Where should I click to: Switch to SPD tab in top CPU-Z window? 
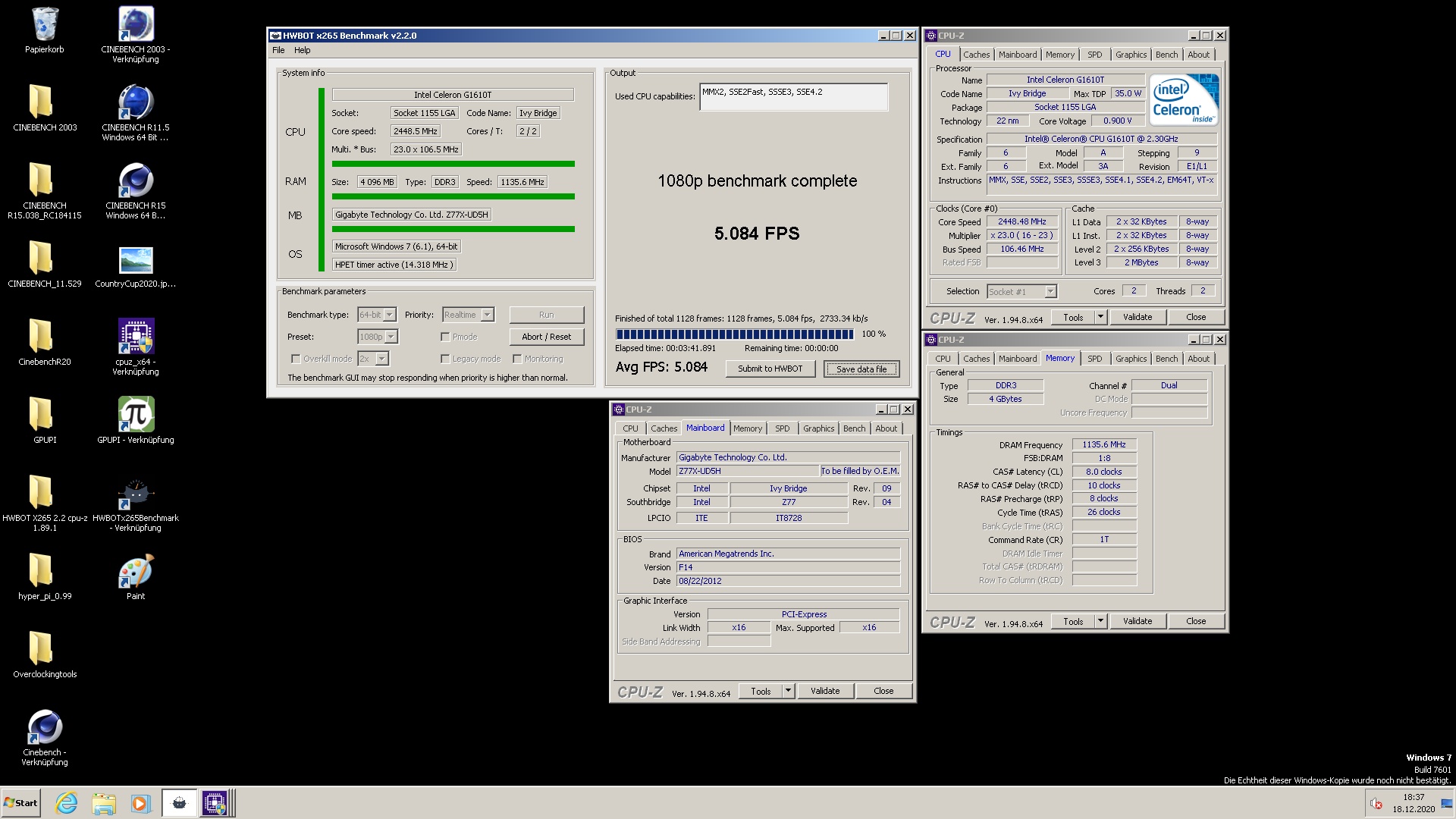click(x=1094, y=55)
